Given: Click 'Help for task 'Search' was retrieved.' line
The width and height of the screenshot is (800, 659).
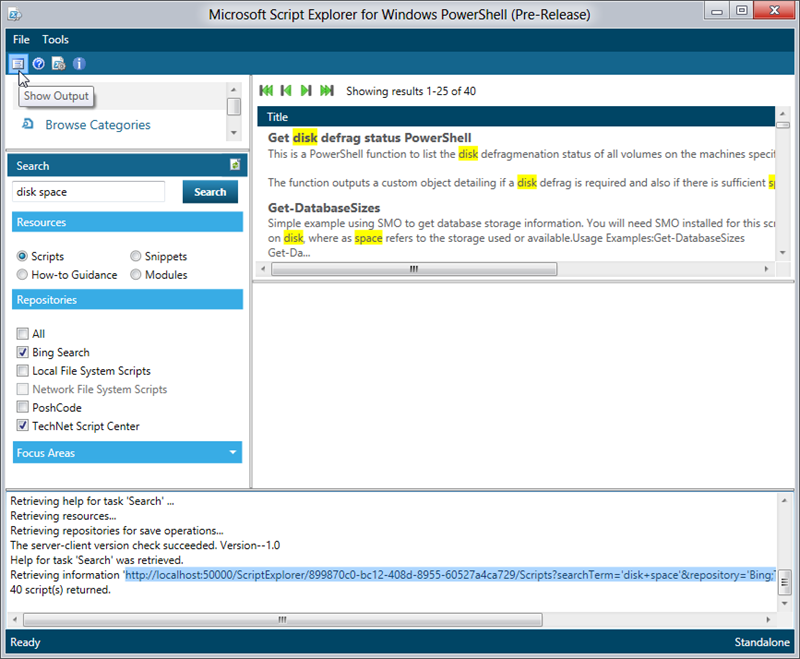Looking at the screenshot, I should point(96,560).
